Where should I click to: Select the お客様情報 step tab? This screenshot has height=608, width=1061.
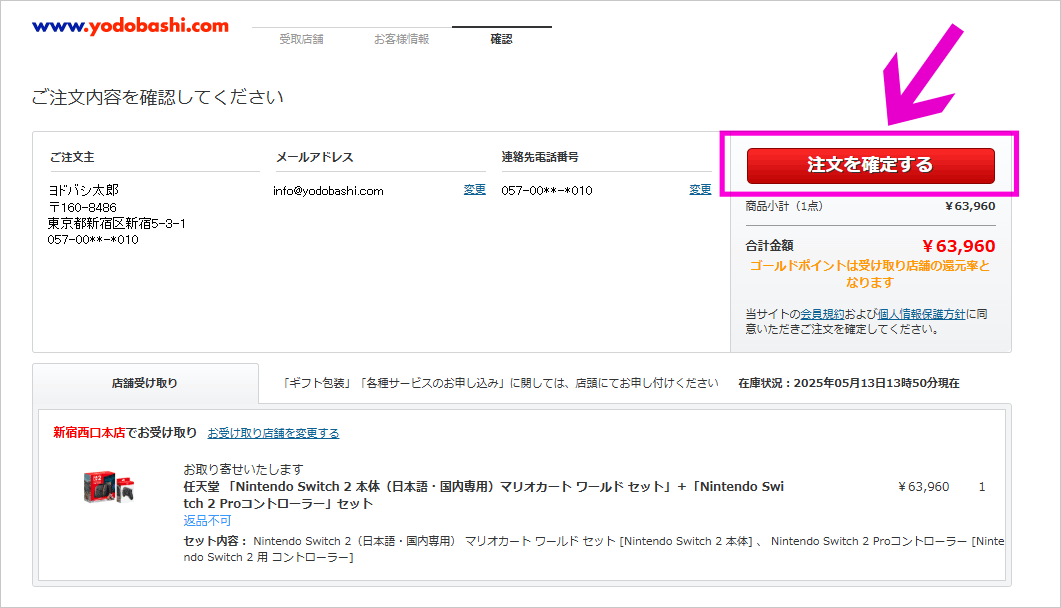[x=401, y=39]
